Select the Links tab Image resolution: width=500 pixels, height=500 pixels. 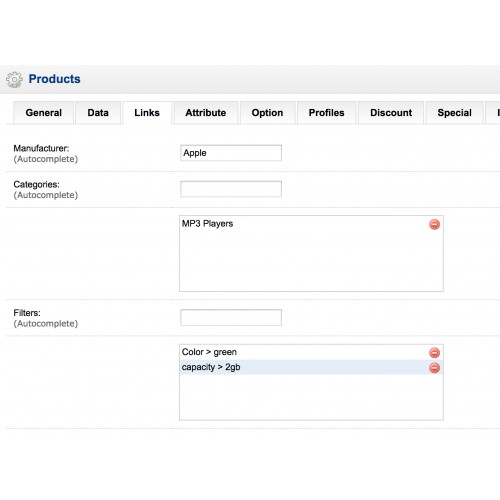pyautogui.click(x=147, y=113)
